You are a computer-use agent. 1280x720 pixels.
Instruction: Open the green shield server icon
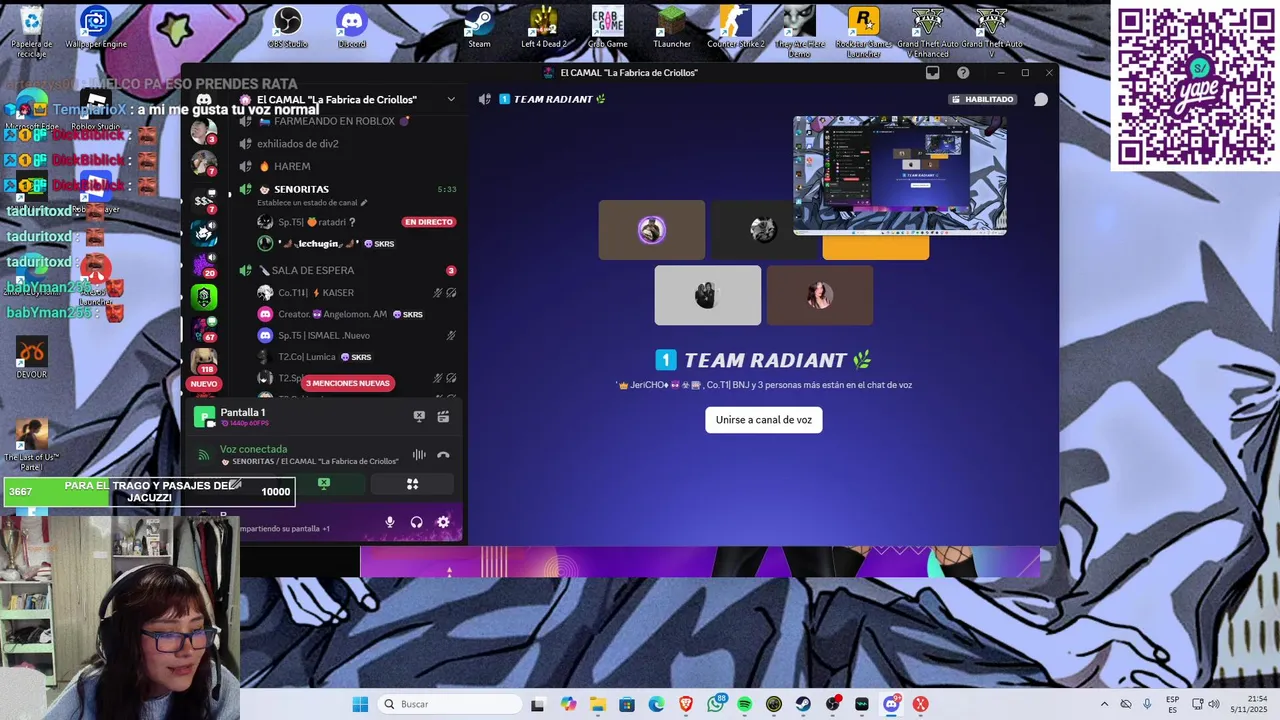point(204,297)
